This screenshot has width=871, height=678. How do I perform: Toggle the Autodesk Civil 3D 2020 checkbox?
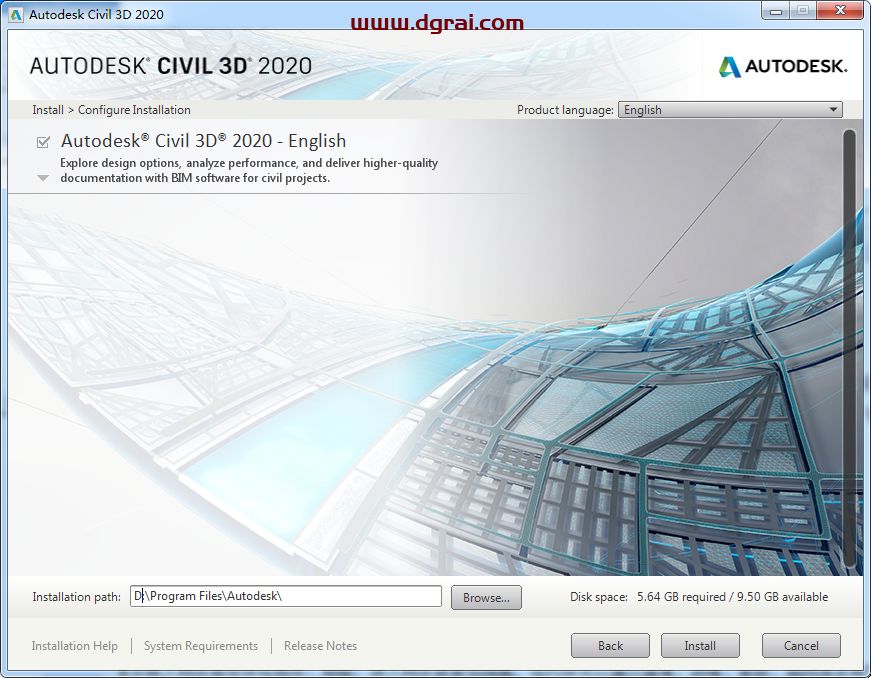43,142
